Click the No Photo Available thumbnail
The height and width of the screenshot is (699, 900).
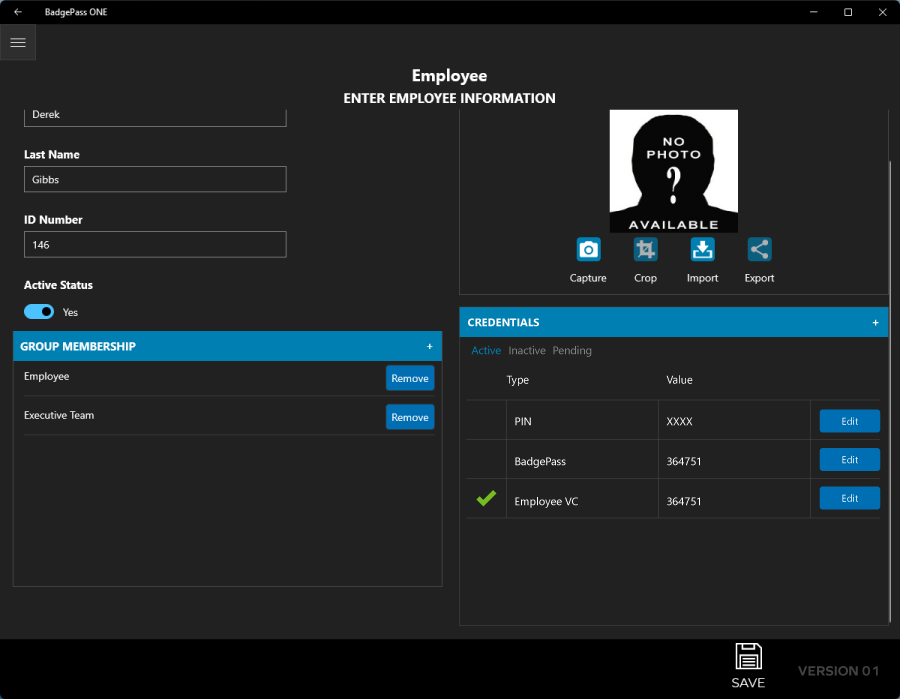(673, 171)
